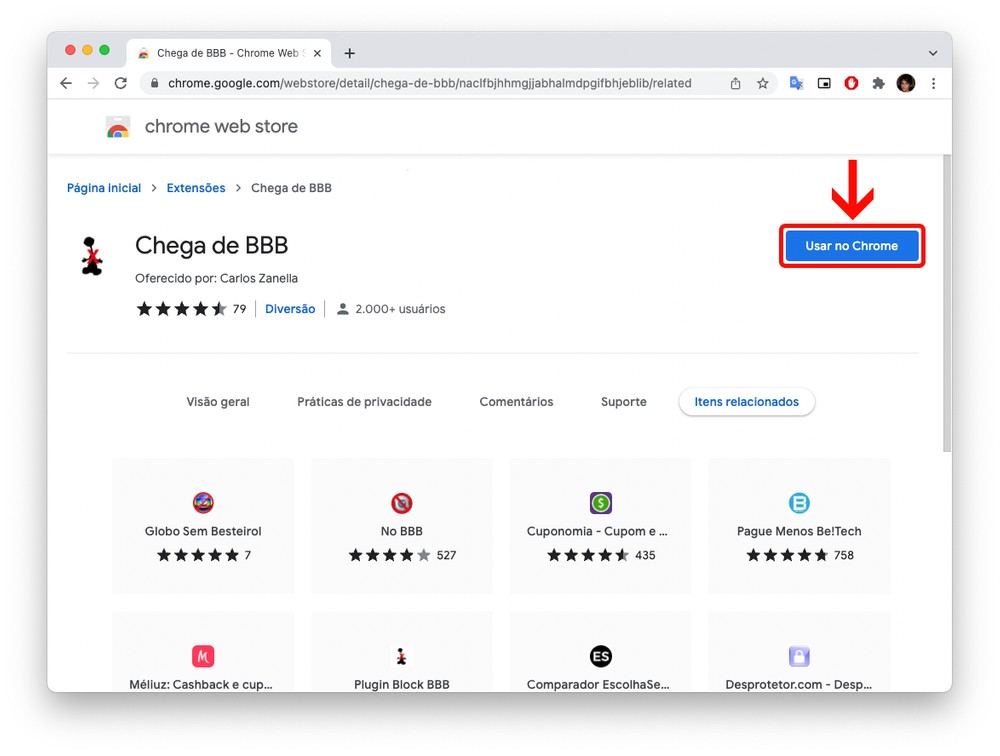Open the Comentários tab
Viewport: 1000px width, 756px height.
(x=516, y=402)
